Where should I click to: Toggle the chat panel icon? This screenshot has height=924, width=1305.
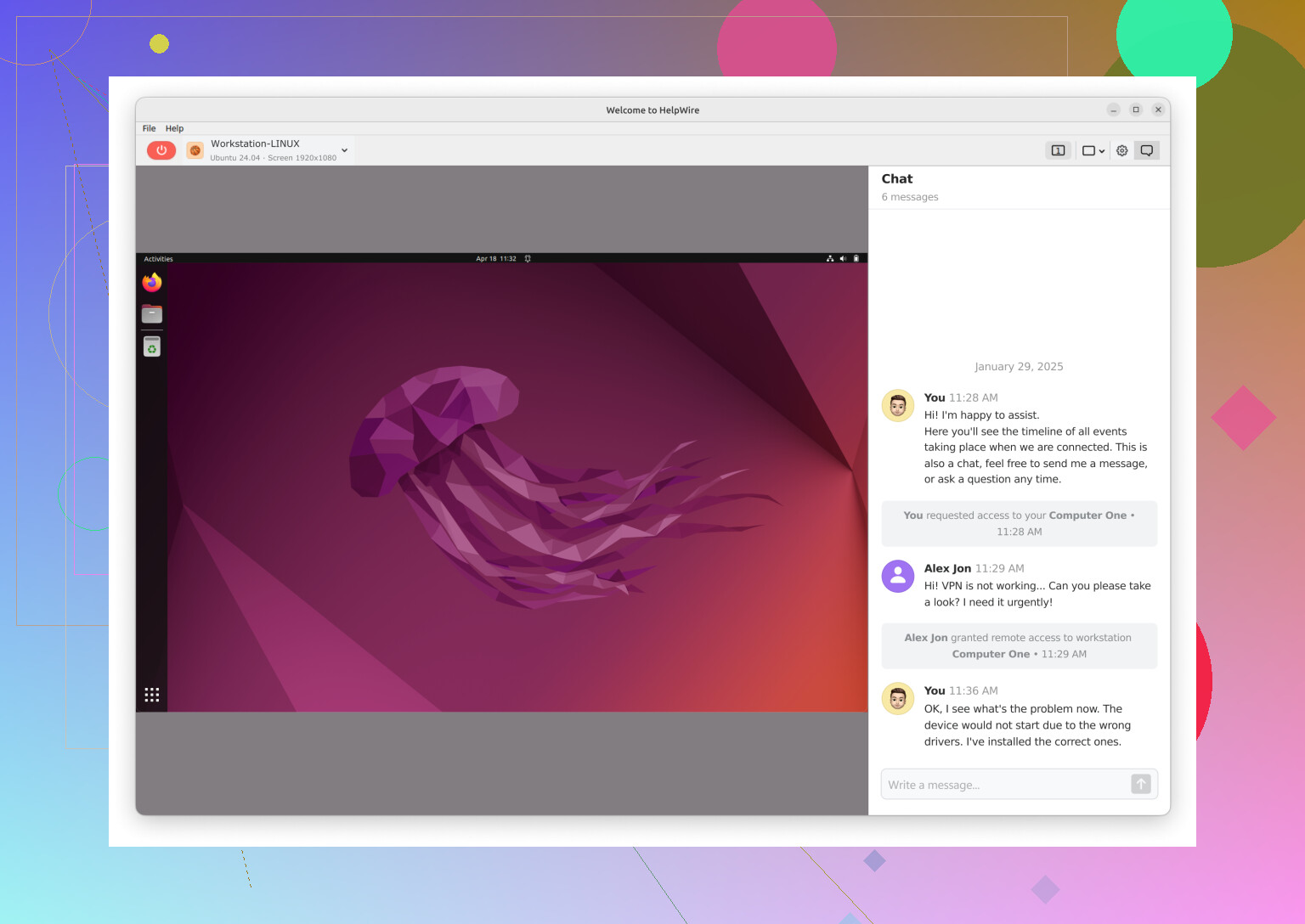pyautogui.click(x=1146, y=150)
